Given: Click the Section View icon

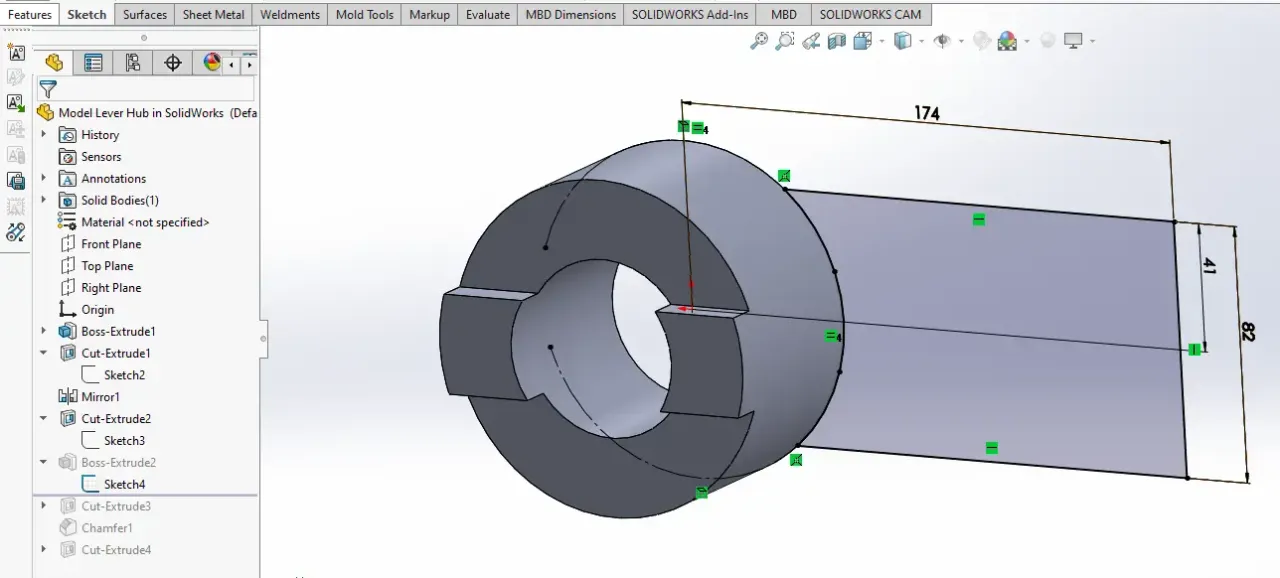Looking at the screenshot, I should tap(836, 41).
